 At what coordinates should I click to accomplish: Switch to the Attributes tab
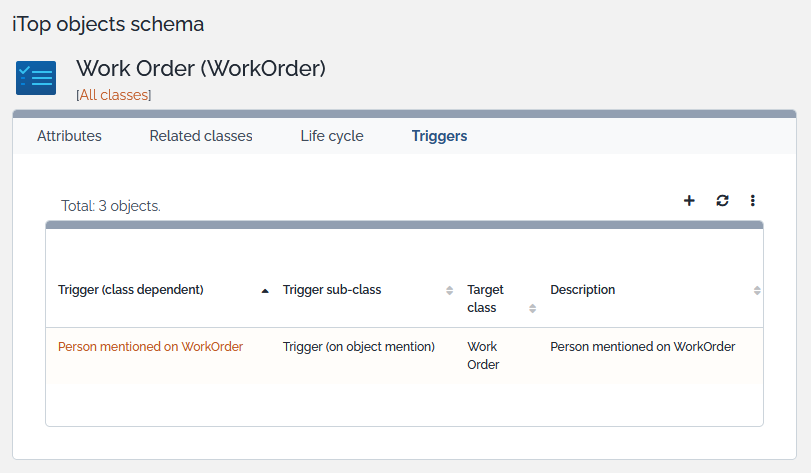pos(69,136)
